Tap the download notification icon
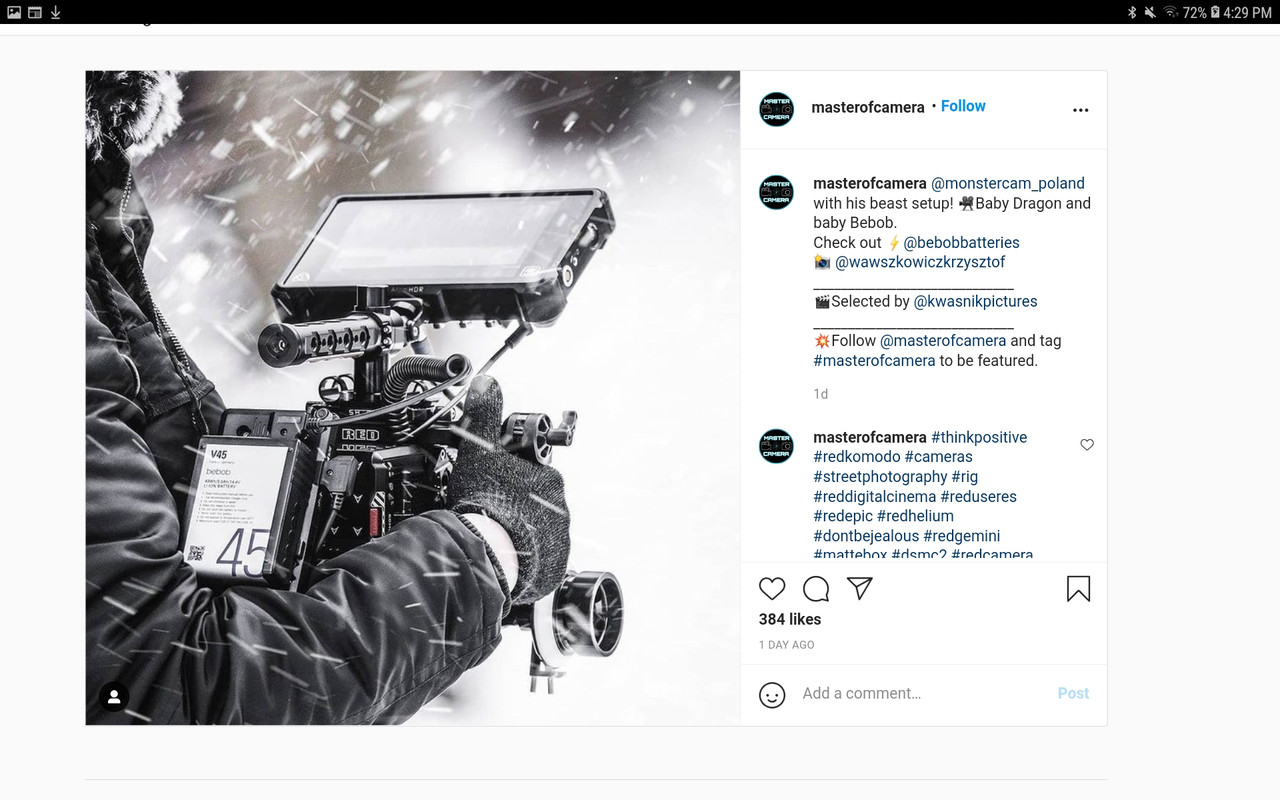 pos(55,12)
